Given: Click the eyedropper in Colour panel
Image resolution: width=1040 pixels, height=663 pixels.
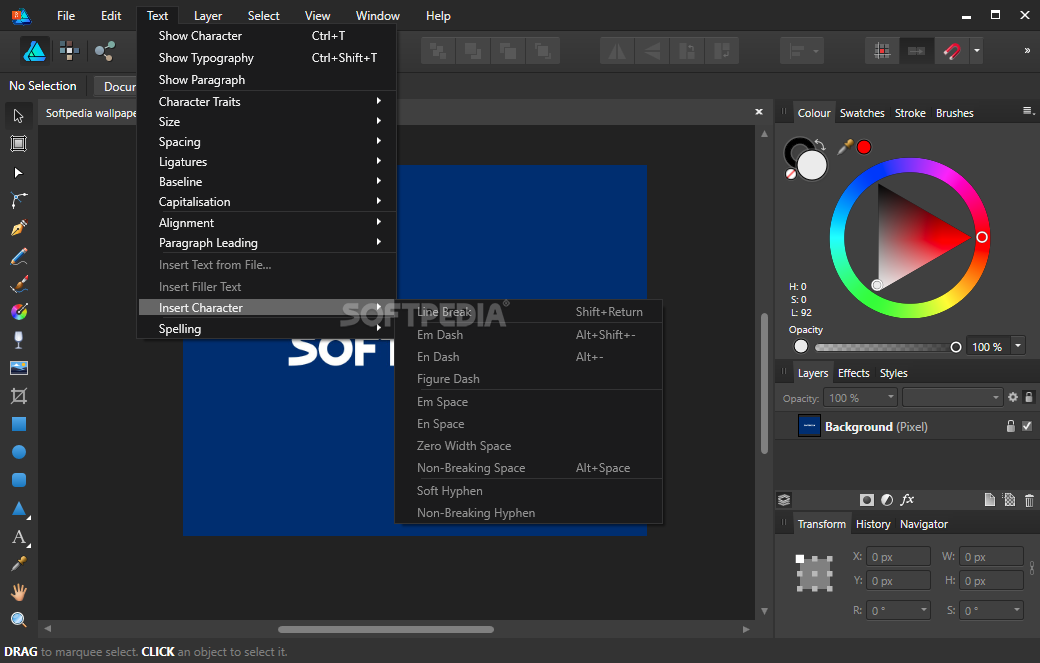Looking at the screenshot, I should [x=844, y=147].
